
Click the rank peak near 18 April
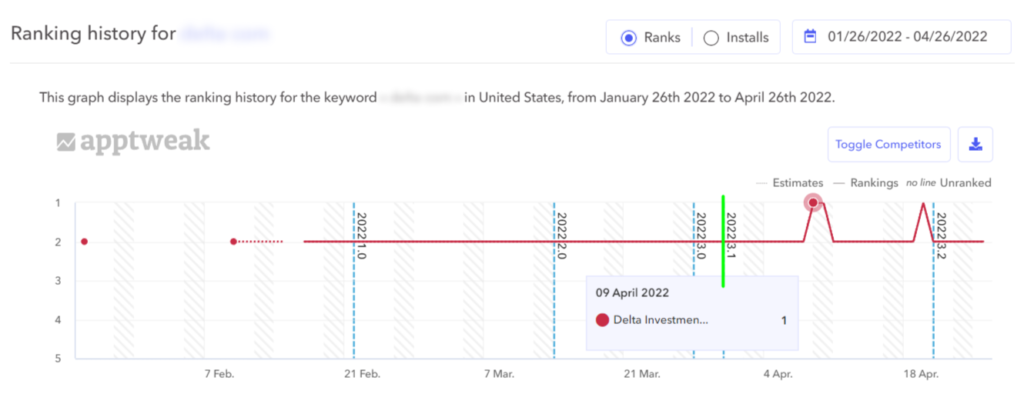tap(922, 204)
